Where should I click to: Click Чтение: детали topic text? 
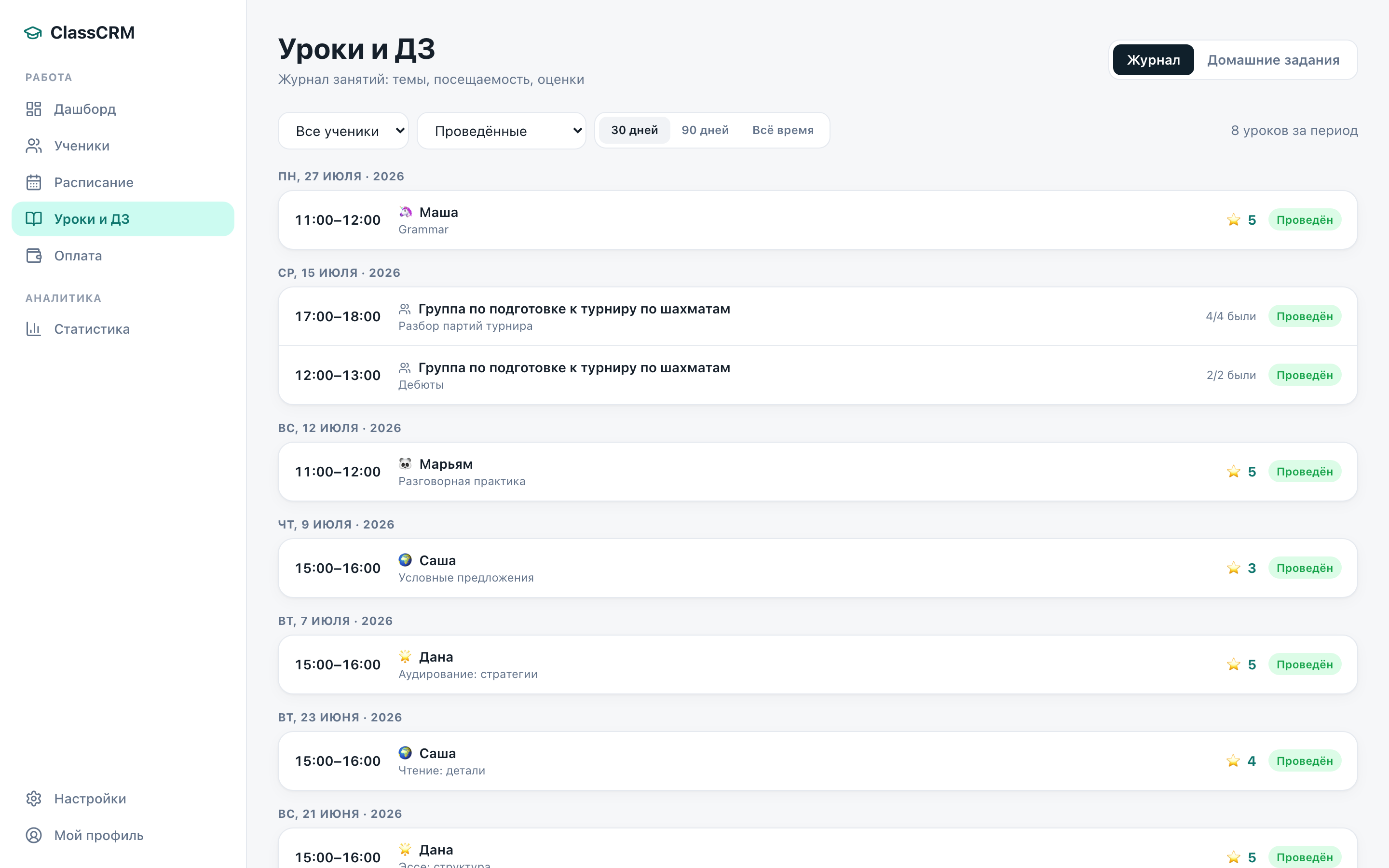[x=441, y=771]
